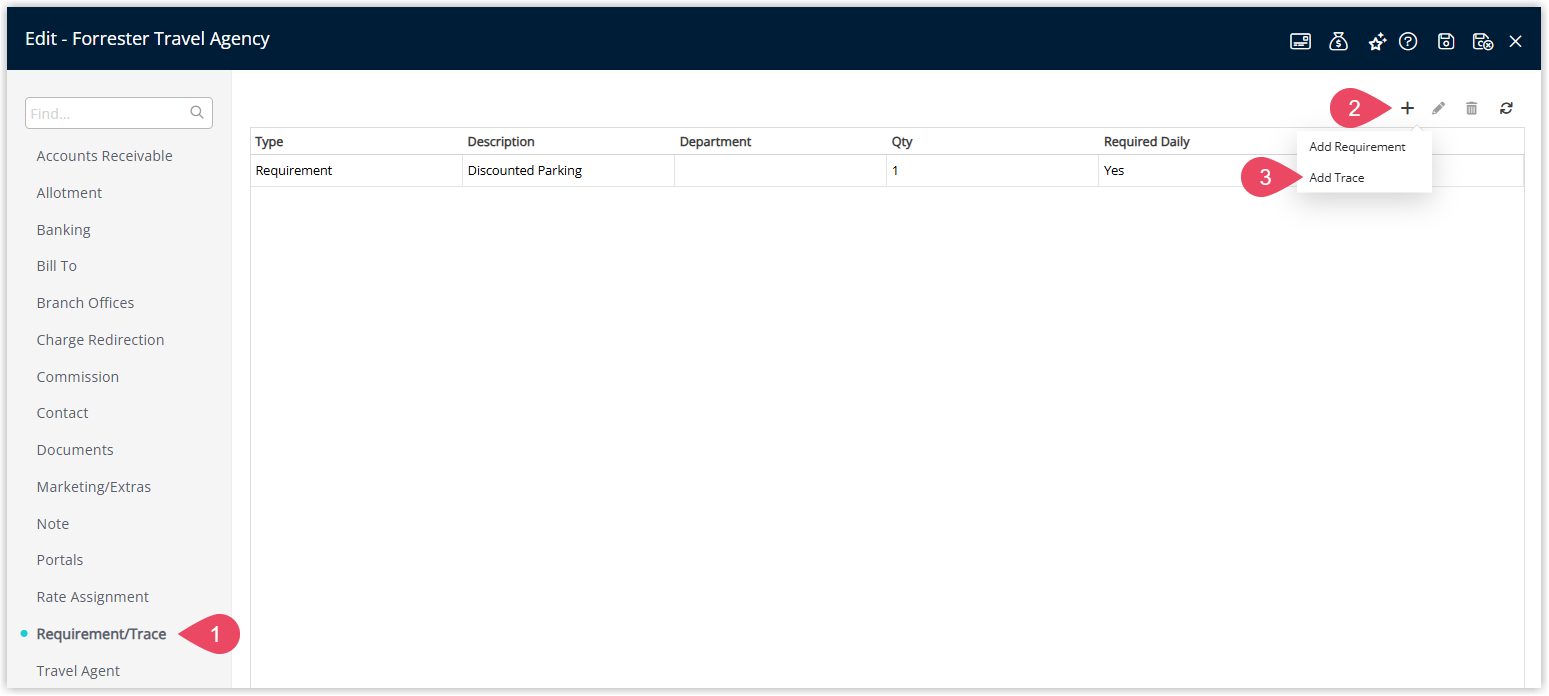Click the search magnifier icon
The image size is (1549, 696).
click(x=197, y=113)
